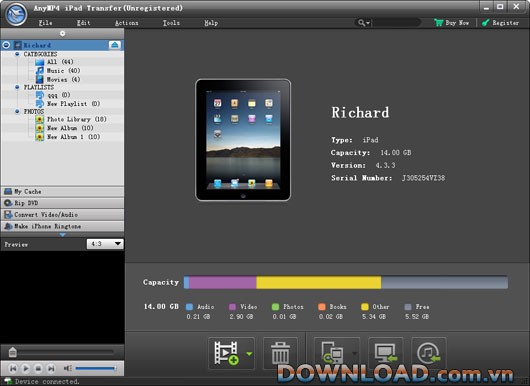Collapse the CATEGORIES group
The width and height of the screenshot is (530, 386).
coord(17,54)
